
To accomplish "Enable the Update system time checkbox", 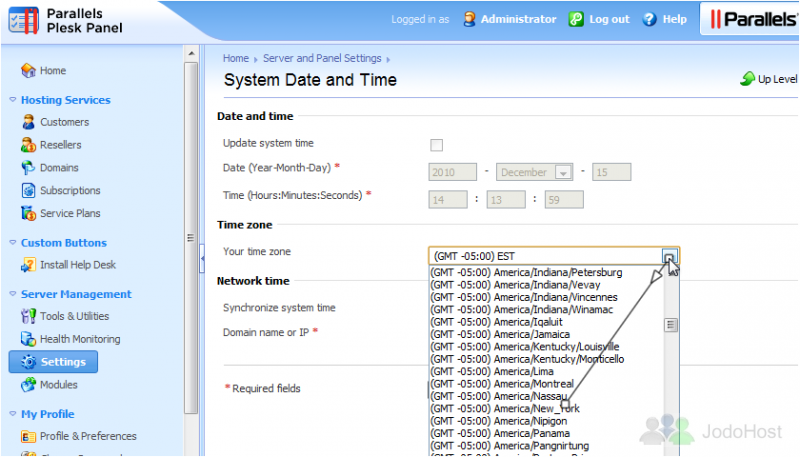I will 437,145.
